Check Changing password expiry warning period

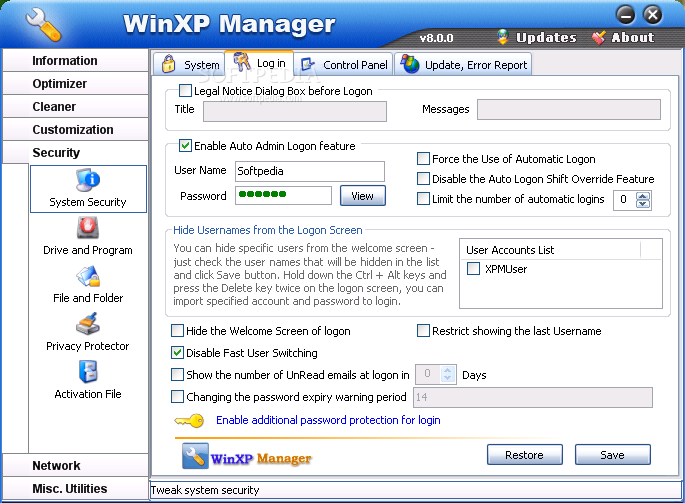point(177,396)
